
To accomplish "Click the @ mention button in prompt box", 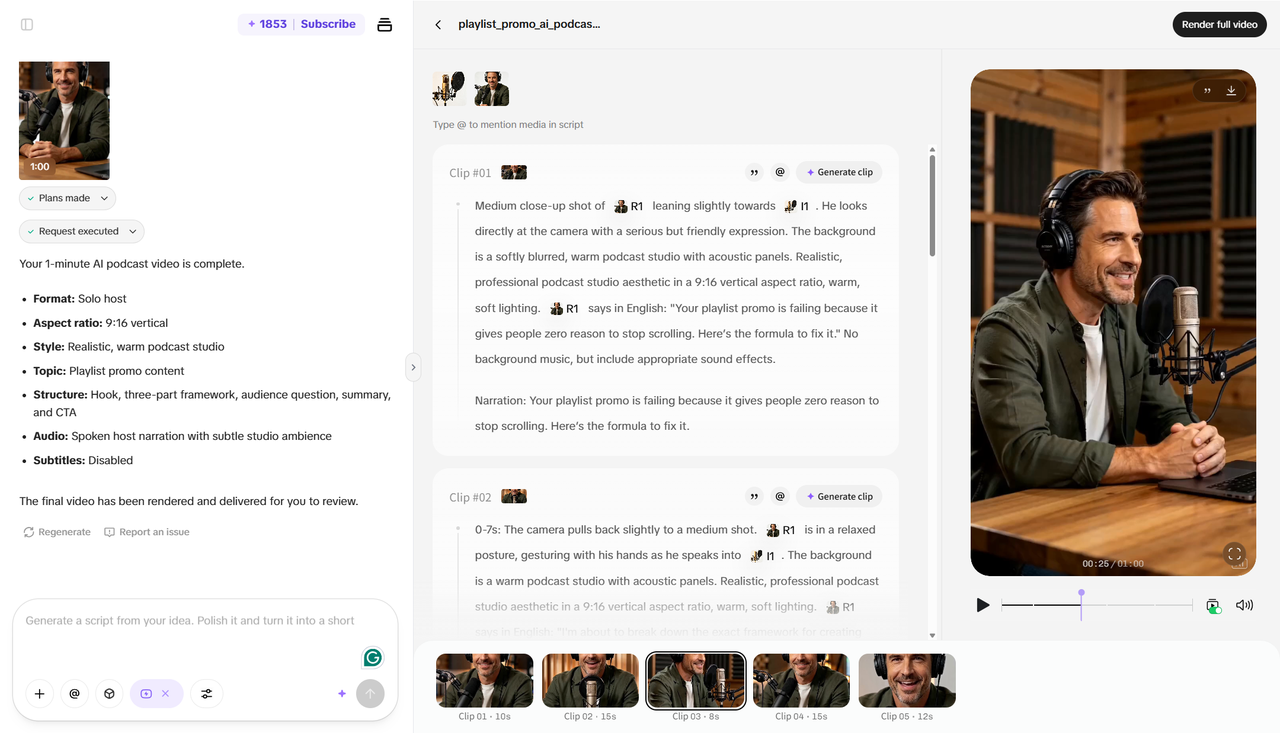I will [74, 693].
